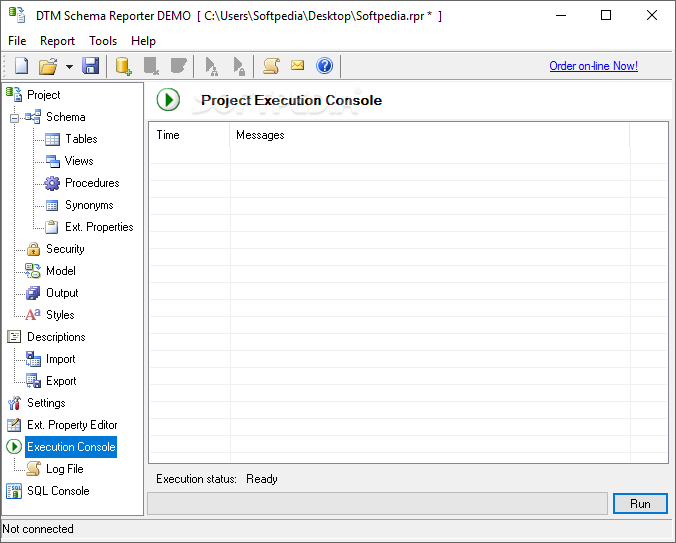Open Settings in the tree

[46, 403]
